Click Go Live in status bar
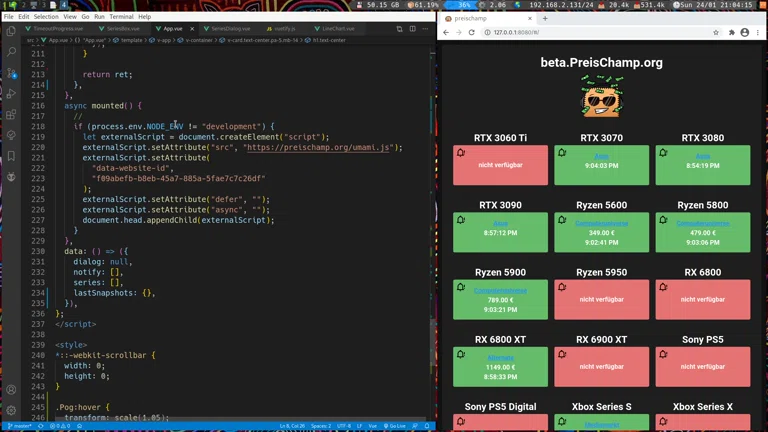This screenshot has height=432, width=768. click(396, 426)
